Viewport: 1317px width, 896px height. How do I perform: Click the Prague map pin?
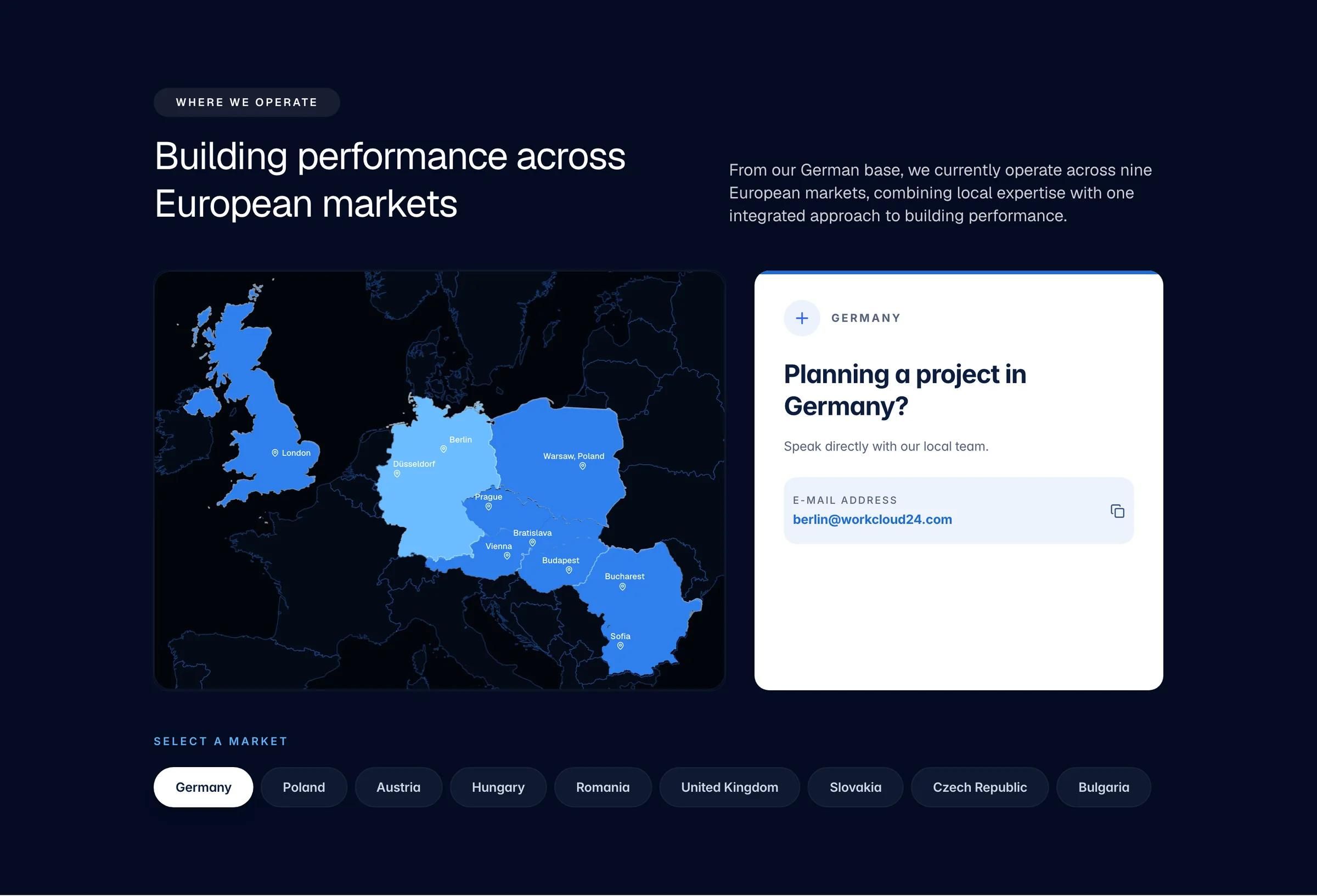point(488,506)
